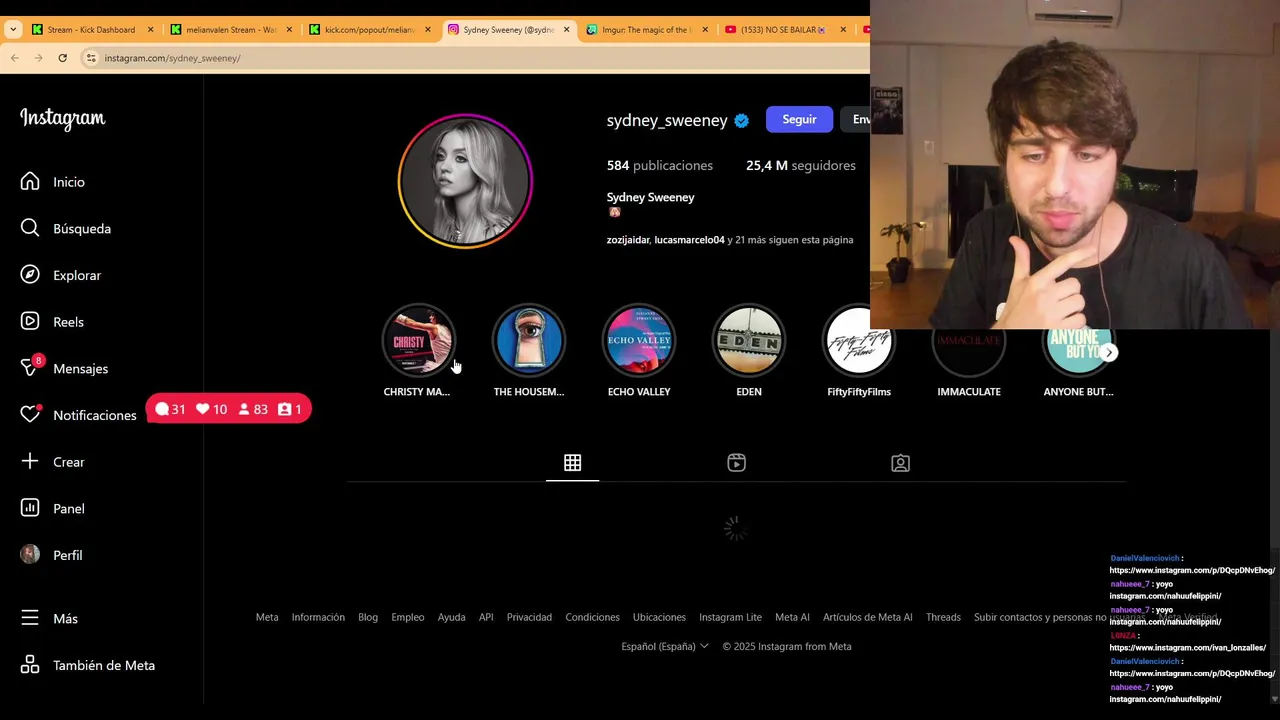This screenshot has width=1280, height=720.
Task: Open the ECHO VALLEY highlight
Action: pyautogui.click(x=639, y=342)
